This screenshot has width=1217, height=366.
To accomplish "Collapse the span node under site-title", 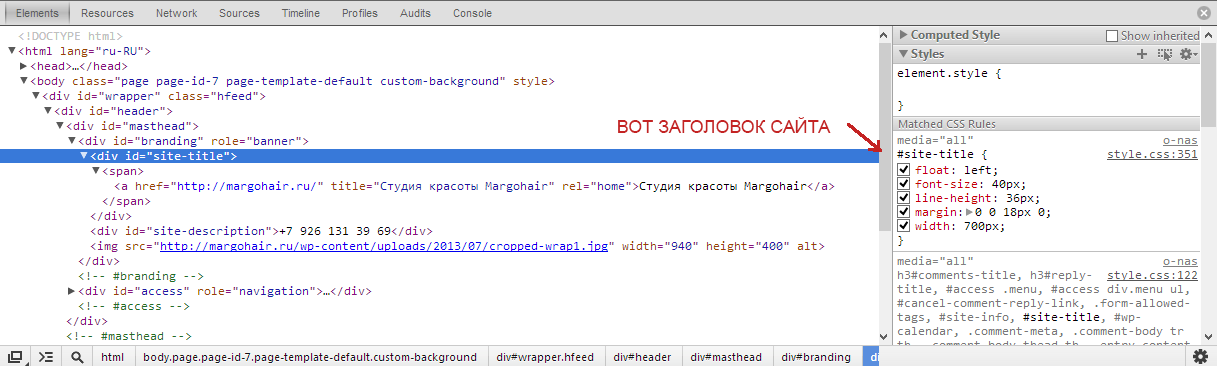I will [x=96, y=171].
